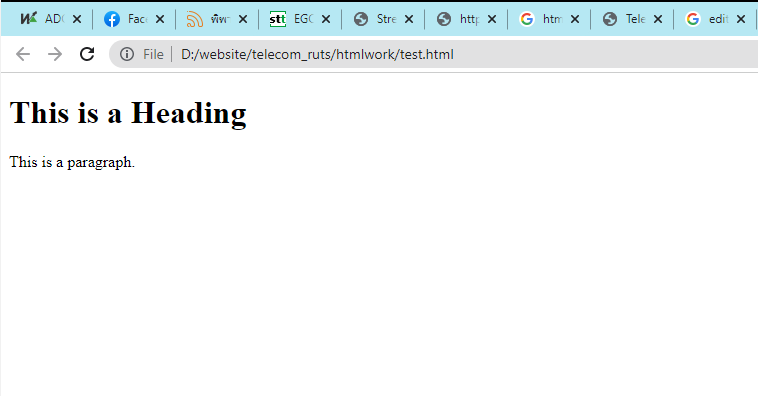Go back with the back arrow
This screenshot has height=396, width=758.
[23, 54]
